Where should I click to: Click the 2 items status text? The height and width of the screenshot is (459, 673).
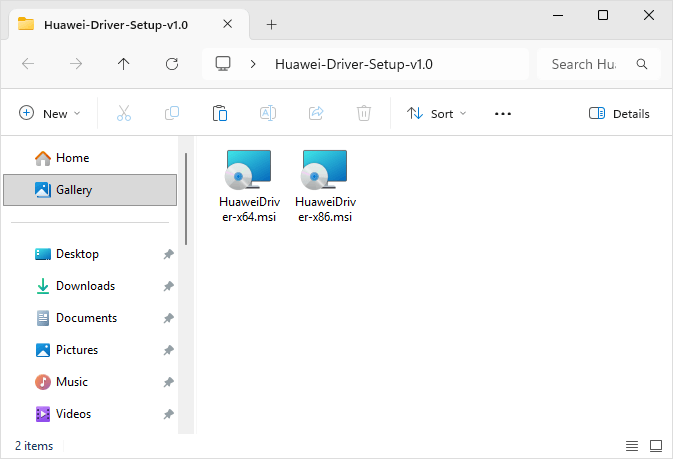click(34, 446)
